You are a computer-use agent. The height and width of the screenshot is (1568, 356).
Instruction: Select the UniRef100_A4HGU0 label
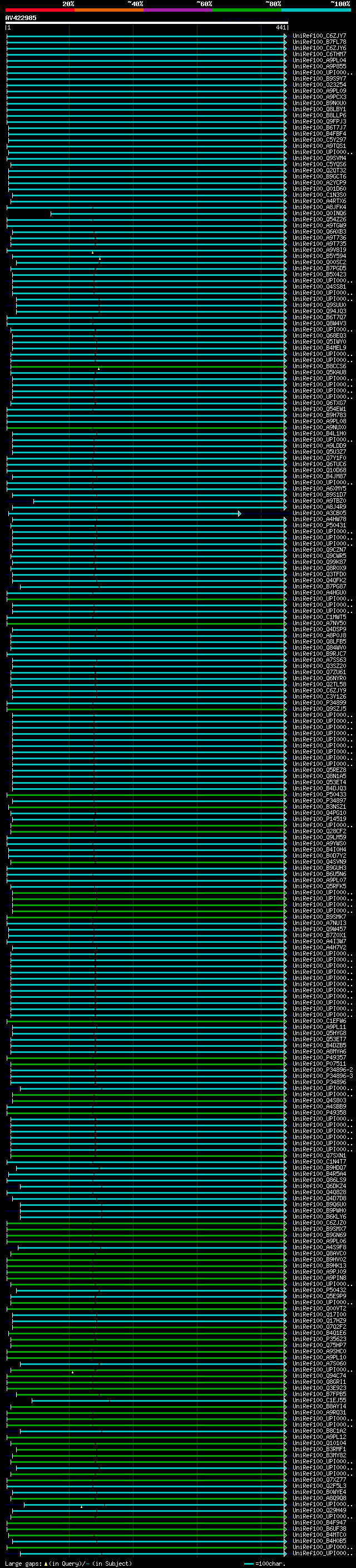(x=319, y=592)
